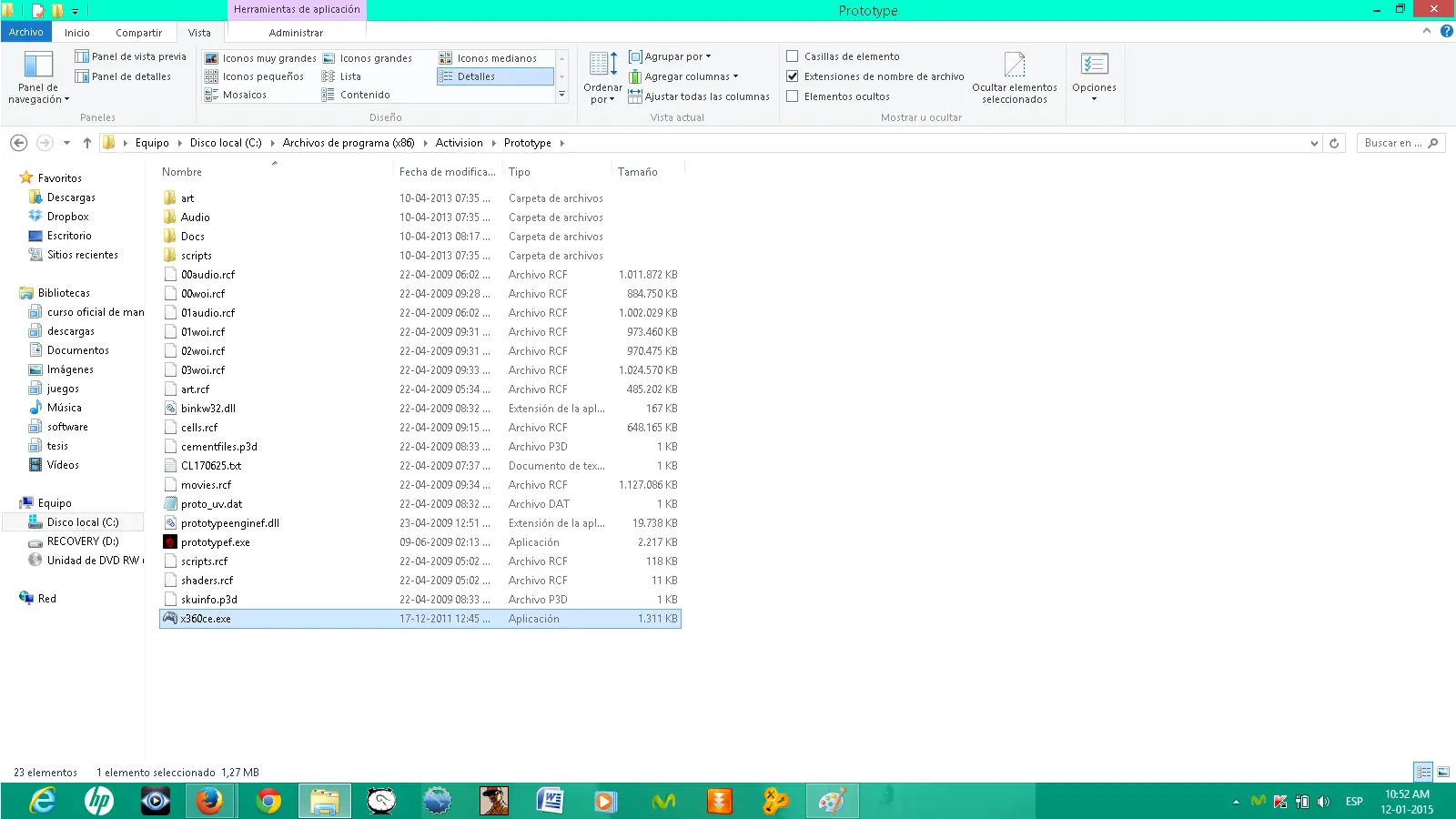
Task: Open recent locations dropdown arrow
Action: pos(66,143)
